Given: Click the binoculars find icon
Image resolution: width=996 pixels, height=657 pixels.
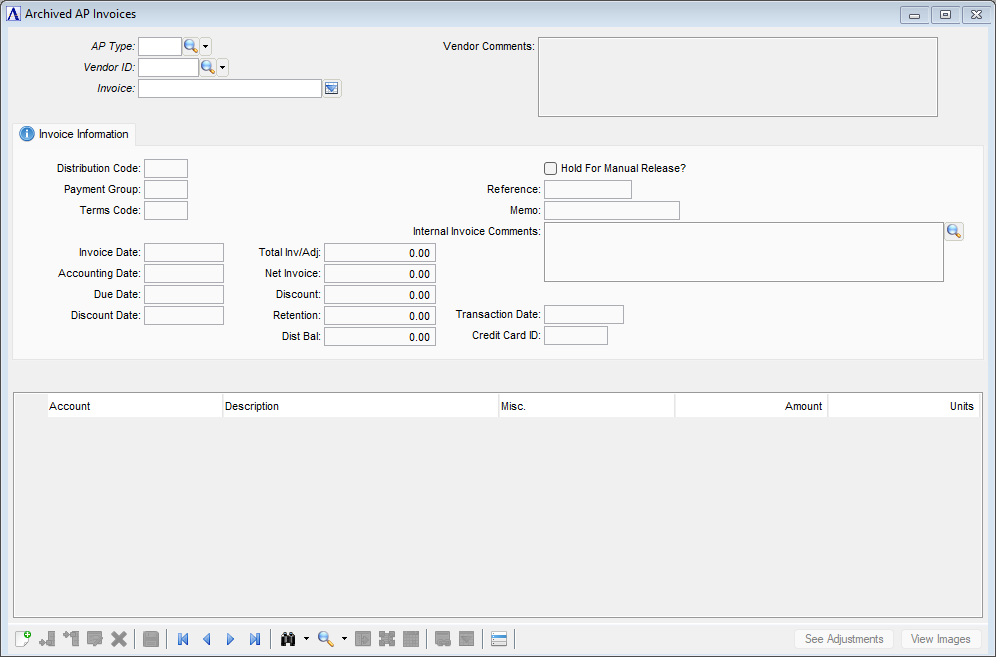Looking at the screenshot, I should [289, 639].
